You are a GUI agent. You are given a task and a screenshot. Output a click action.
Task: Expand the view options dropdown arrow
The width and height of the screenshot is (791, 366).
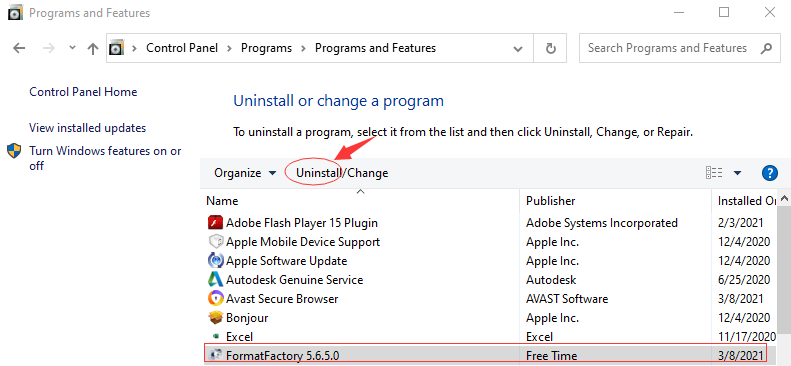coord(737,173)
